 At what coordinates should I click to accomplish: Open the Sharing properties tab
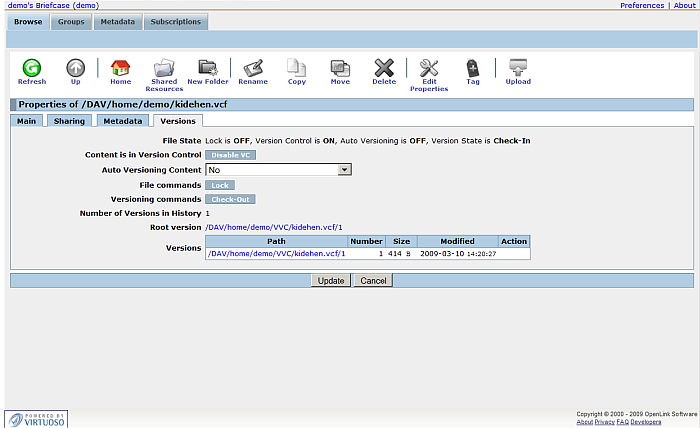click(69, 121)
